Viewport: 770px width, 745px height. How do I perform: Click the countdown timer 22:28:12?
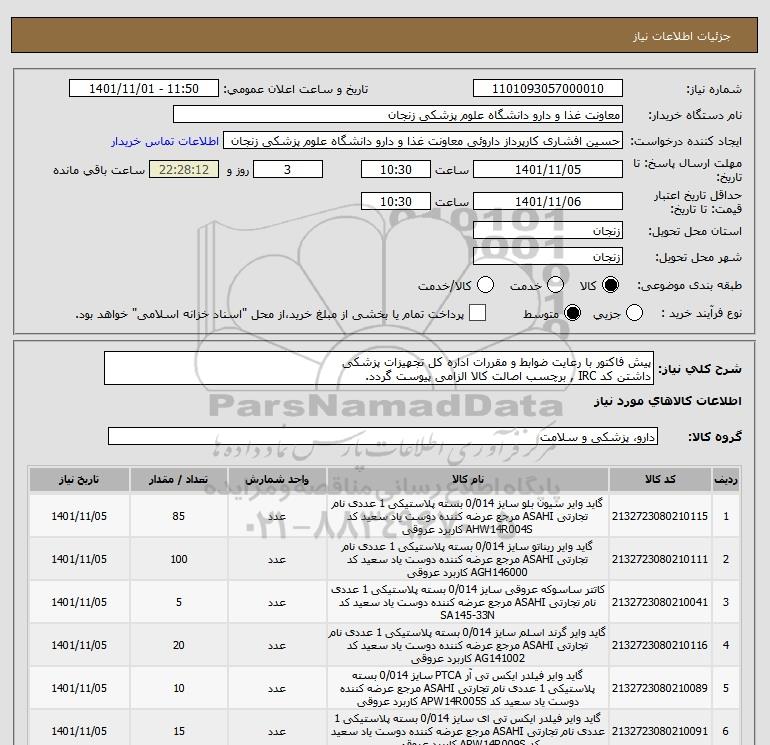[184, 169]
